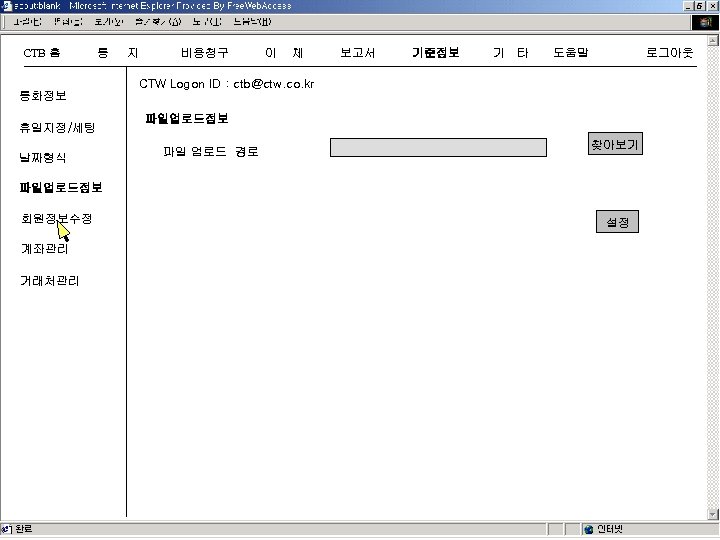Click the CTW Logon ID text ctb@ctw.co.kr
The height and width of the screenshot is (540, 720).
[x=274, y=84]
